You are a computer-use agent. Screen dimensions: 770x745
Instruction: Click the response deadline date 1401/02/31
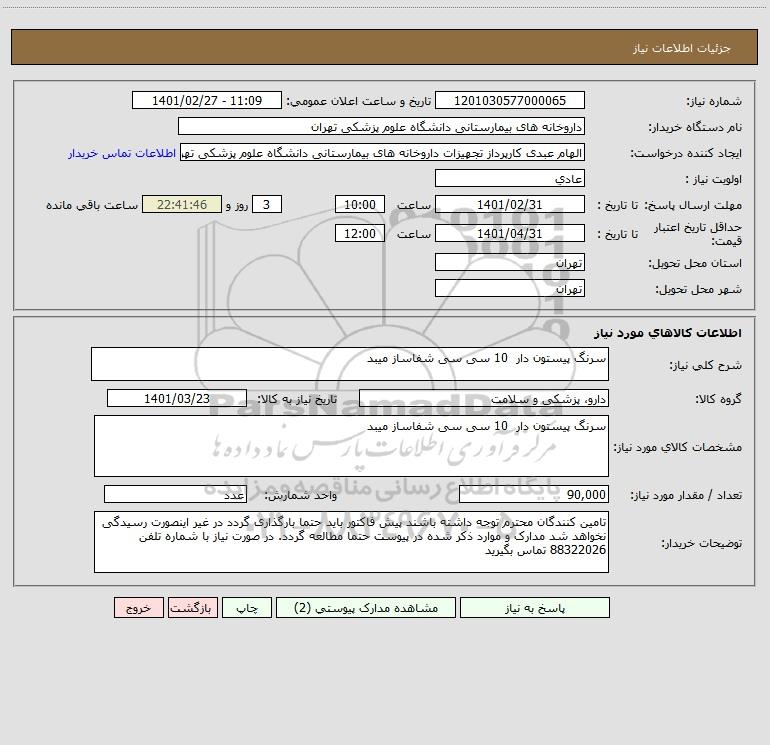pos(510,204)
